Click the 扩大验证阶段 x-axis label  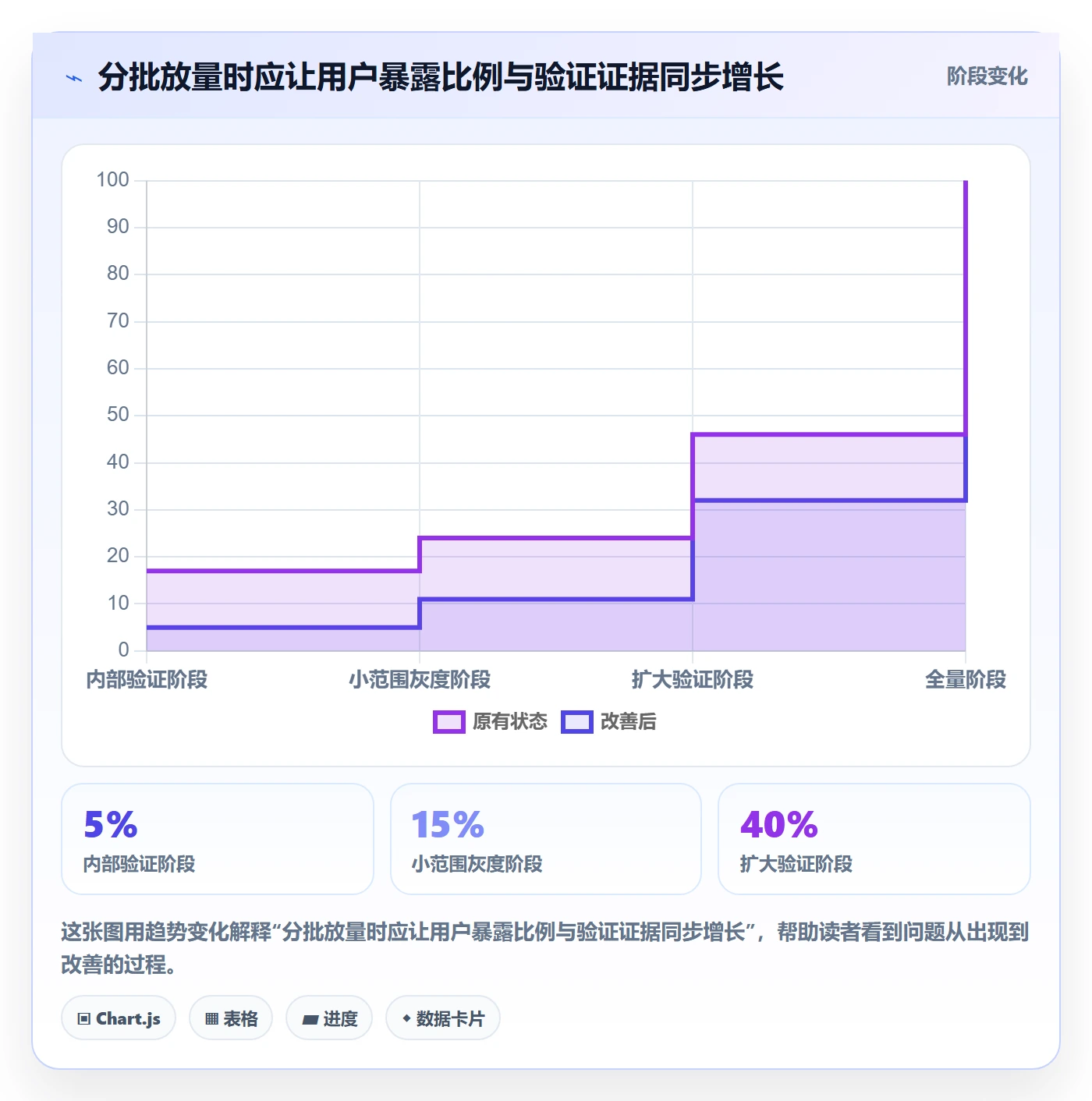tap(693, 680)
